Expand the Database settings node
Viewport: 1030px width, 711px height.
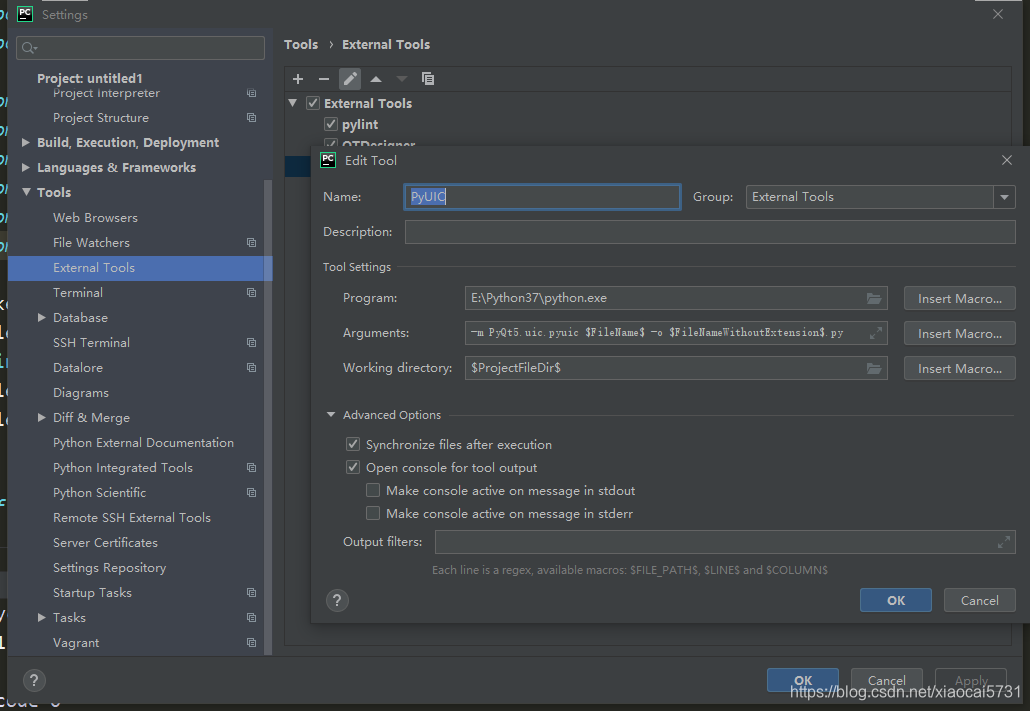pyautogui.click(x=41, y=317)
